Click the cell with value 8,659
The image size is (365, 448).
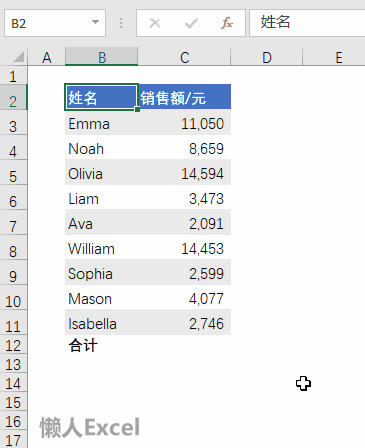point(184,147)
